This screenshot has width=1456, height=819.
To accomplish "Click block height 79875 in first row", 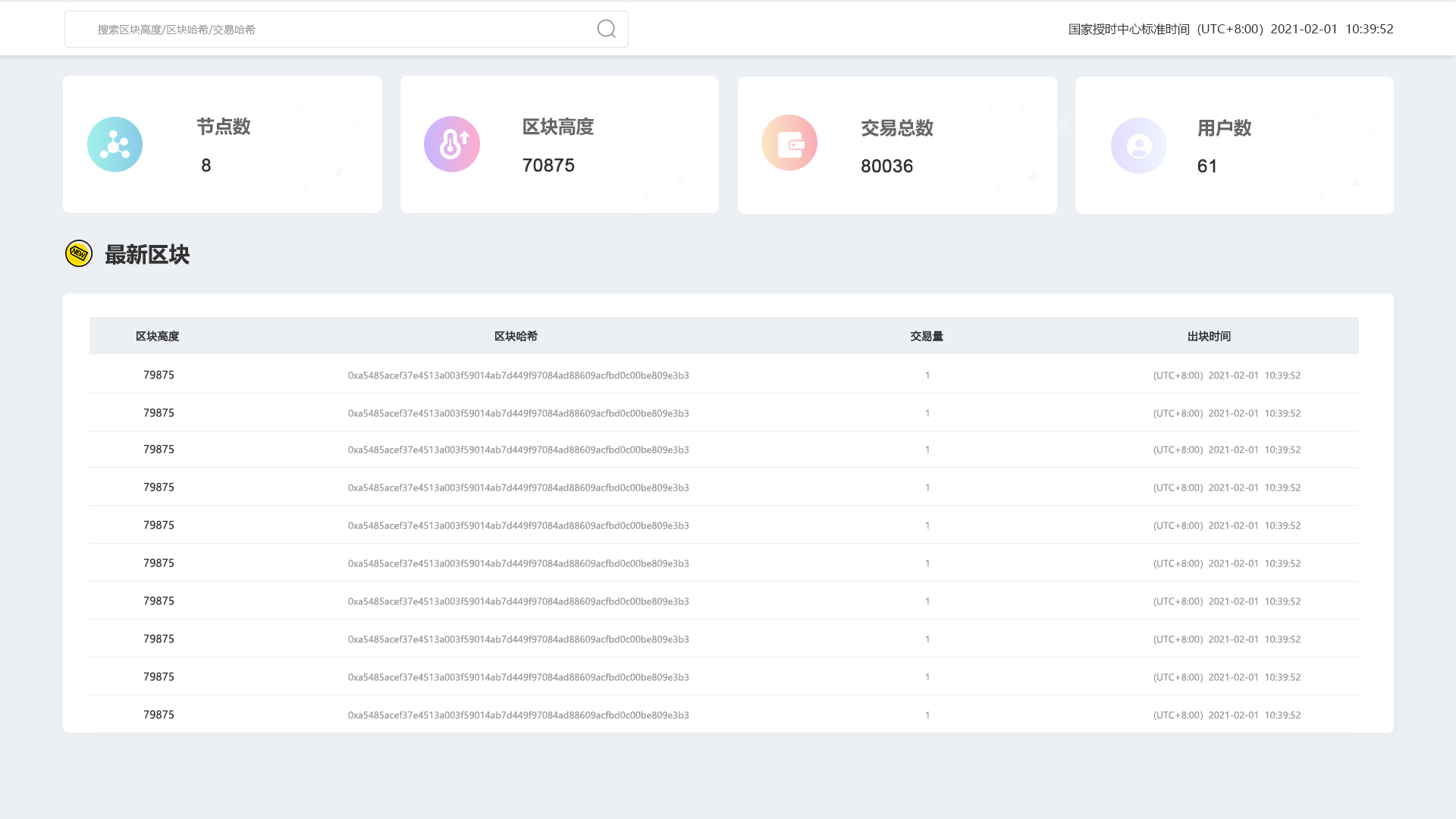I will [158, 375].
